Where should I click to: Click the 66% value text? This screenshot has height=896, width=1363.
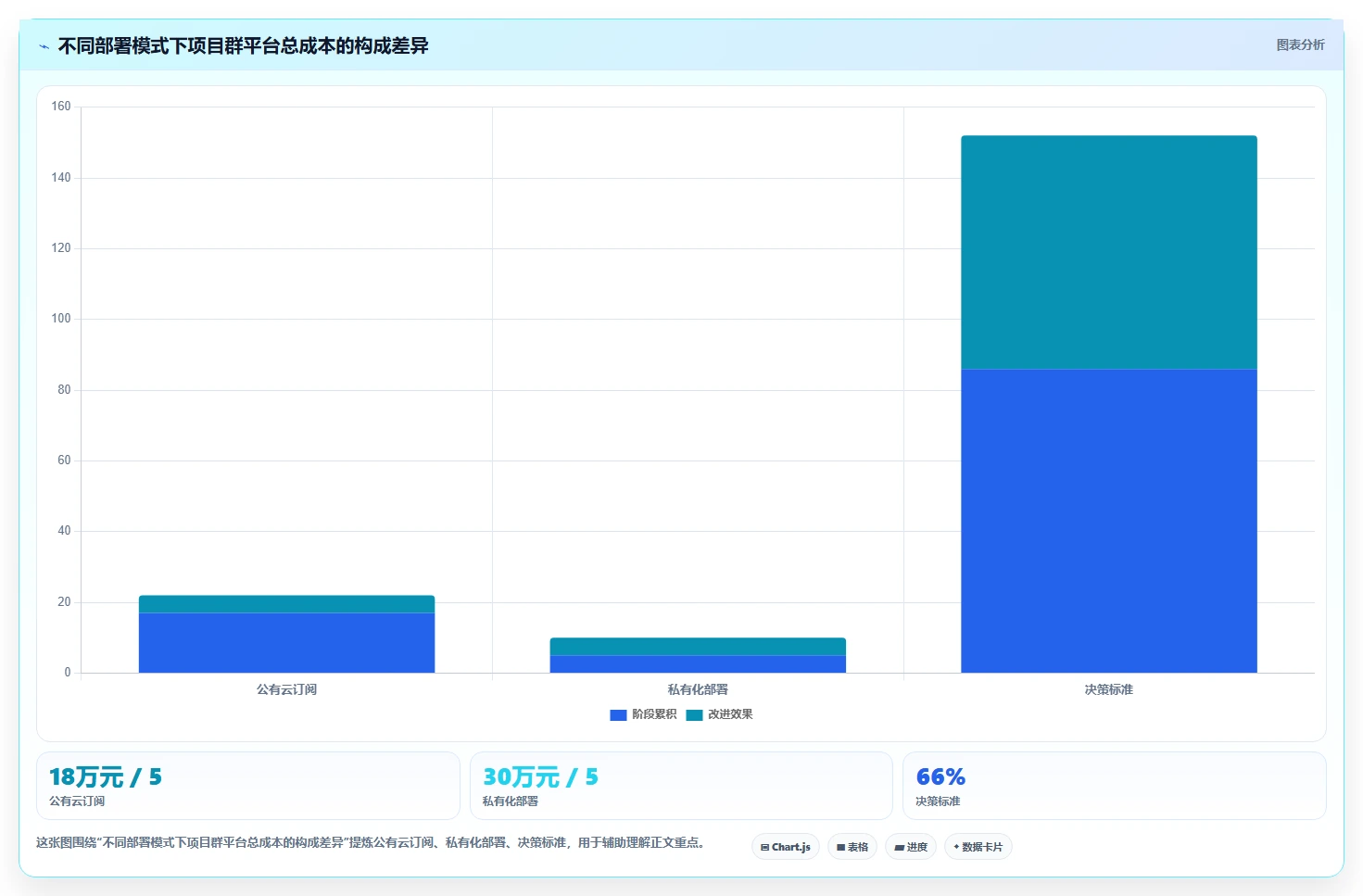click(x=940, y=776)
